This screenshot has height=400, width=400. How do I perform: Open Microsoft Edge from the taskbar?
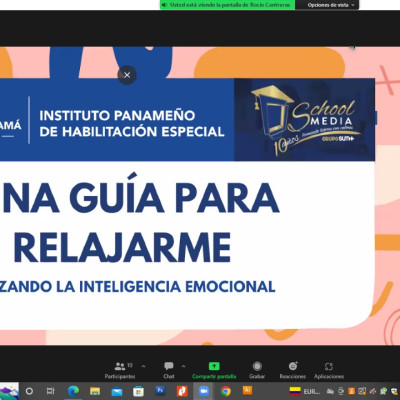73,391
